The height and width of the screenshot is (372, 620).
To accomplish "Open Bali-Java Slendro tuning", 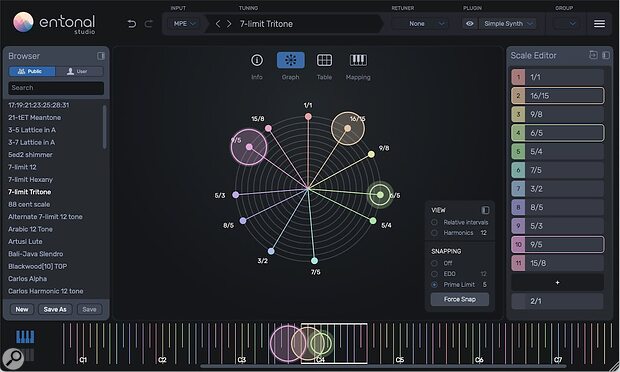I will [x=36, y=254].
